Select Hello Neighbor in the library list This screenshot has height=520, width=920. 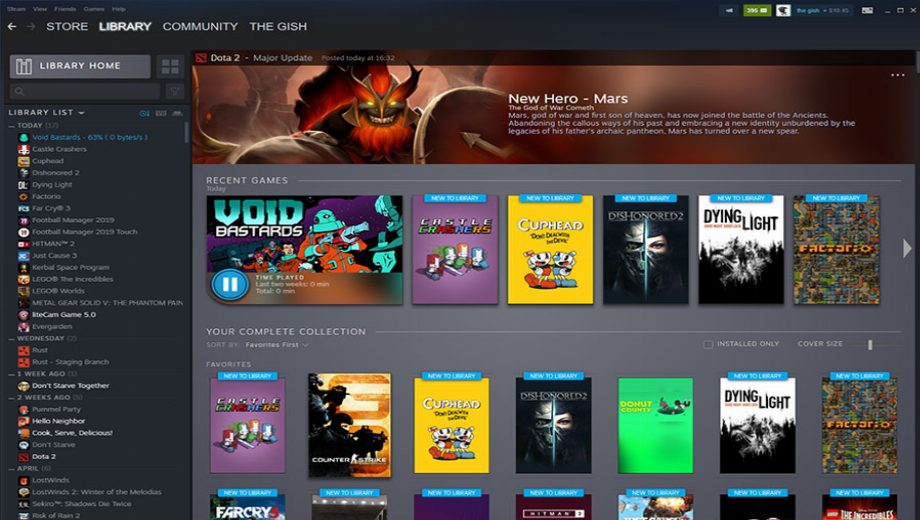pyautogui.click(x=59, y=421)
